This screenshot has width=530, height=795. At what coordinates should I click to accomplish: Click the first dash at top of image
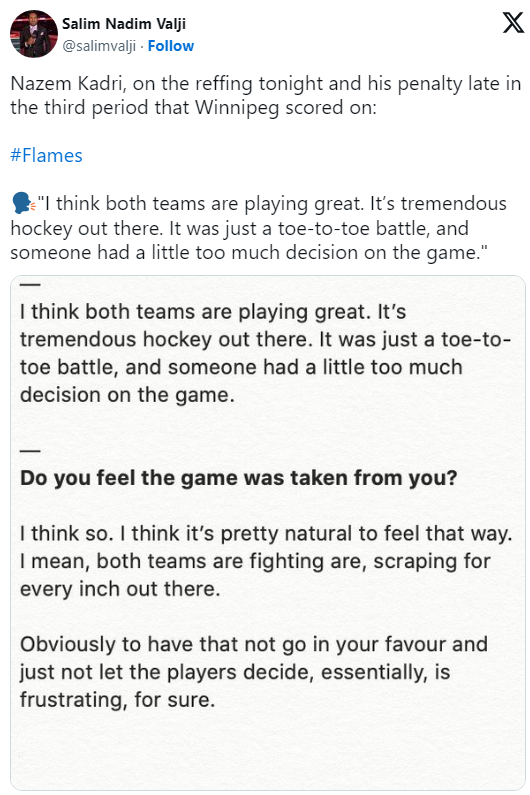pyautogui.click(x=30, y=284)
